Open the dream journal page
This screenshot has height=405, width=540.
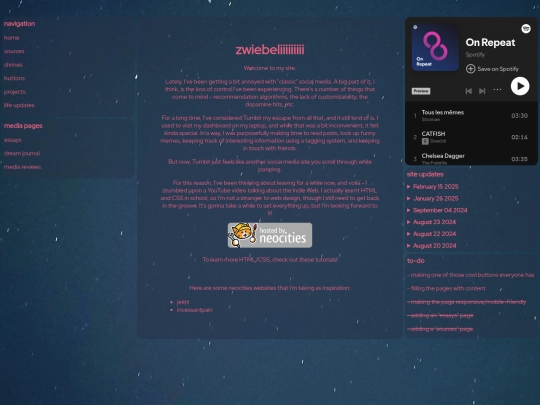coord(22,153)
